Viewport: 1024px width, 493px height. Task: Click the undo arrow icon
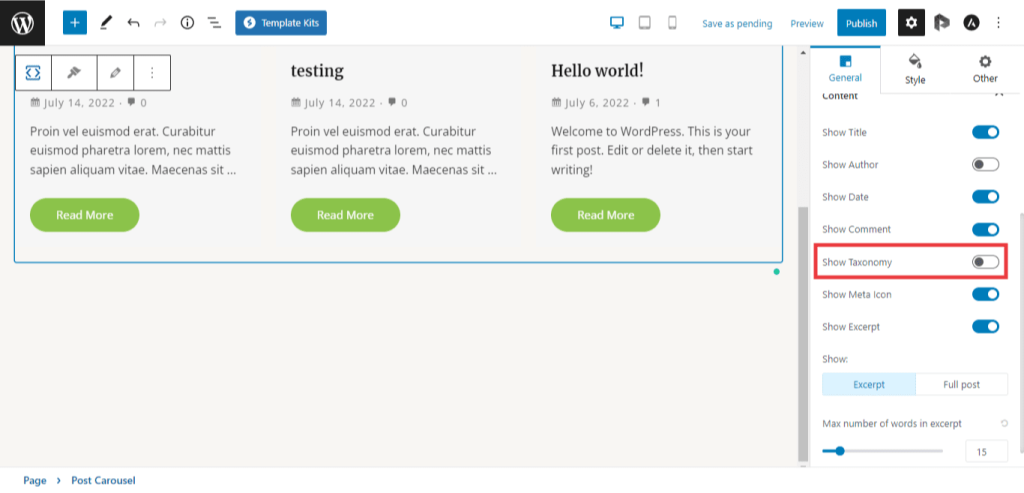tap(133, 22)
